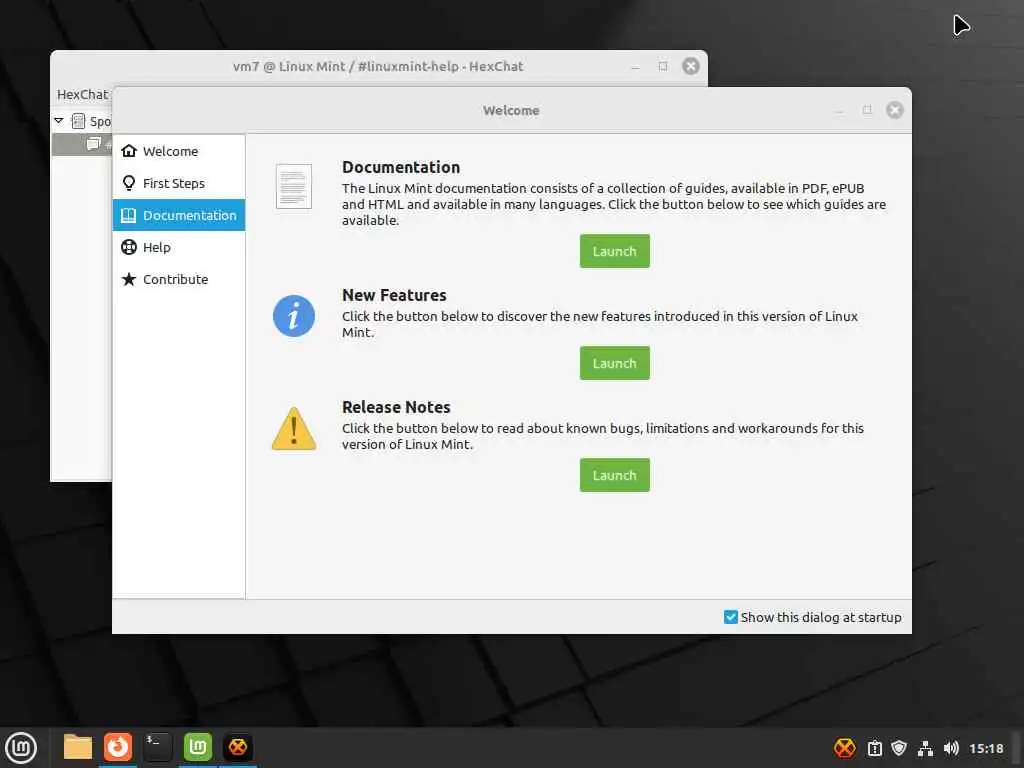Launch Firefox from the panel
Viewport: 1024px width, 768px height.
pos(118,747)
